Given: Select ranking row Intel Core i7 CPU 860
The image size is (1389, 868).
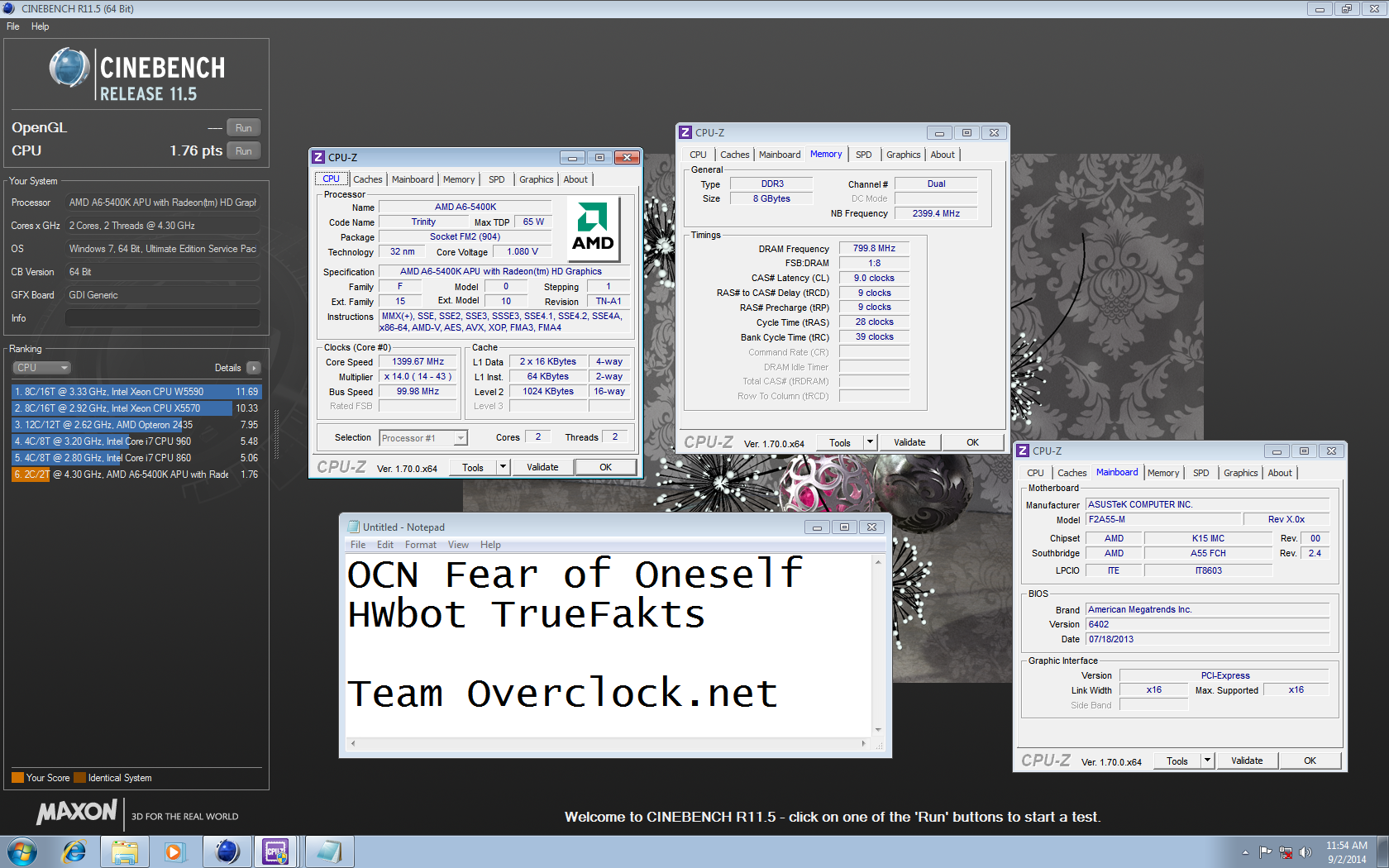Looking at the screenshot, I should 136,458.
